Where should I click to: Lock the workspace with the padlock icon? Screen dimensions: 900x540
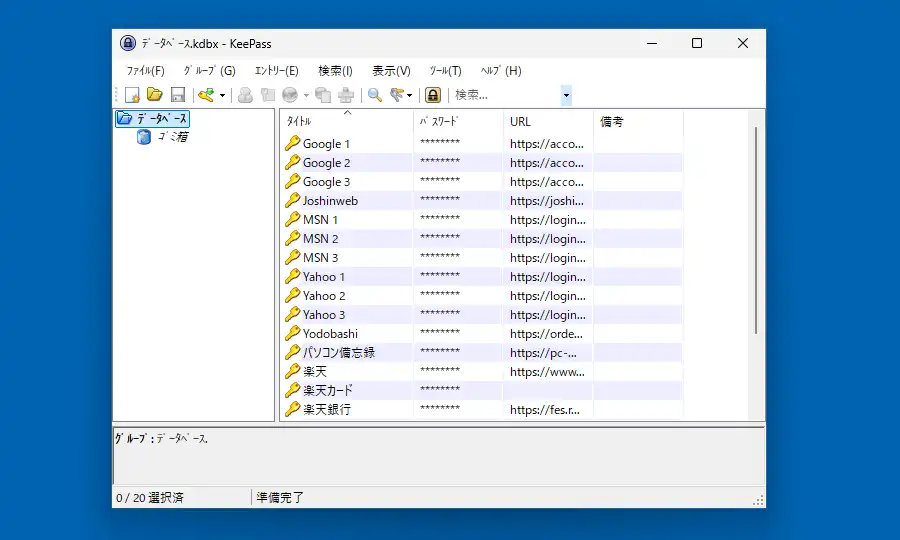click(x=433, y=95)
